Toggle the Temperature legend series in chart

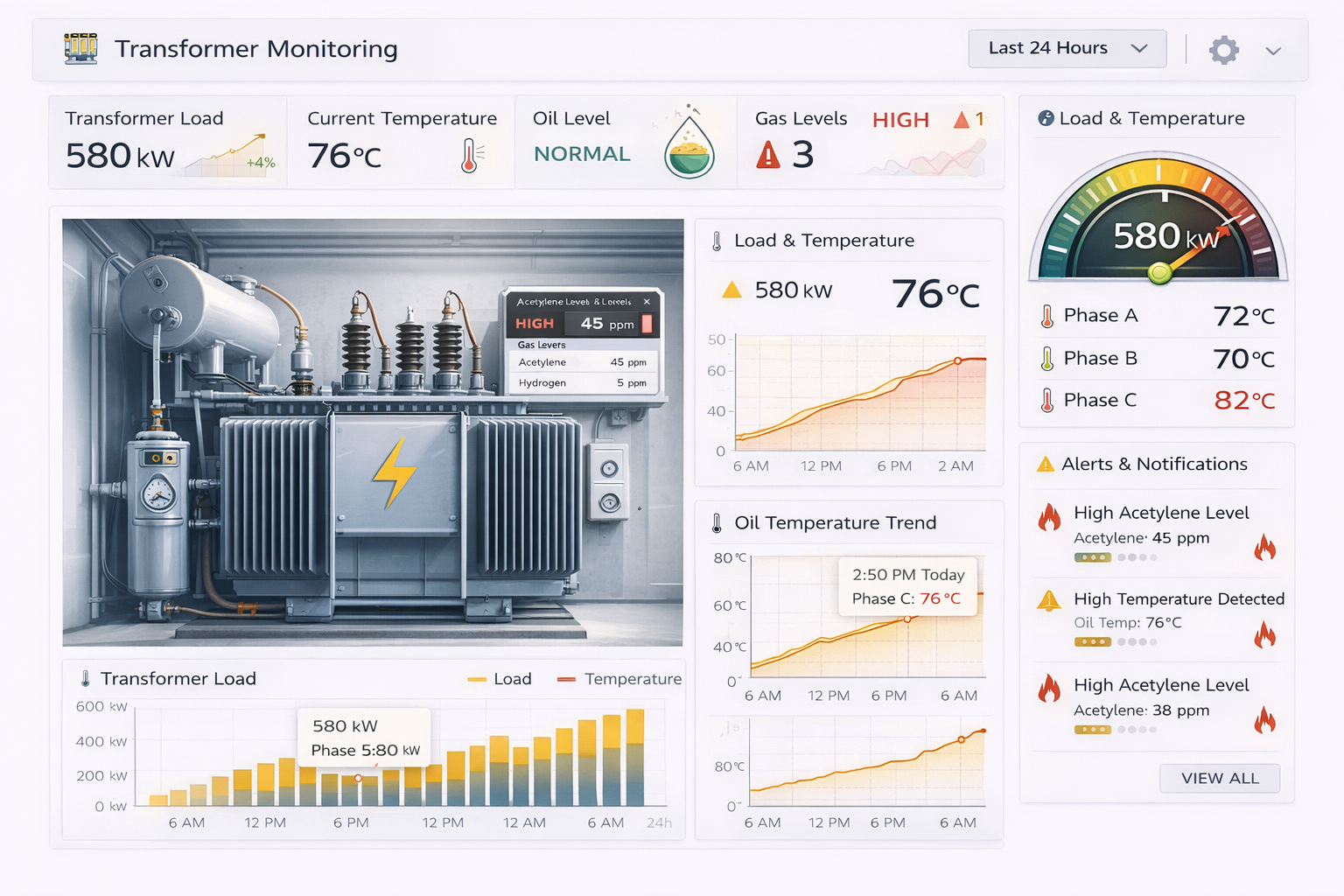(x=619, y=679)
